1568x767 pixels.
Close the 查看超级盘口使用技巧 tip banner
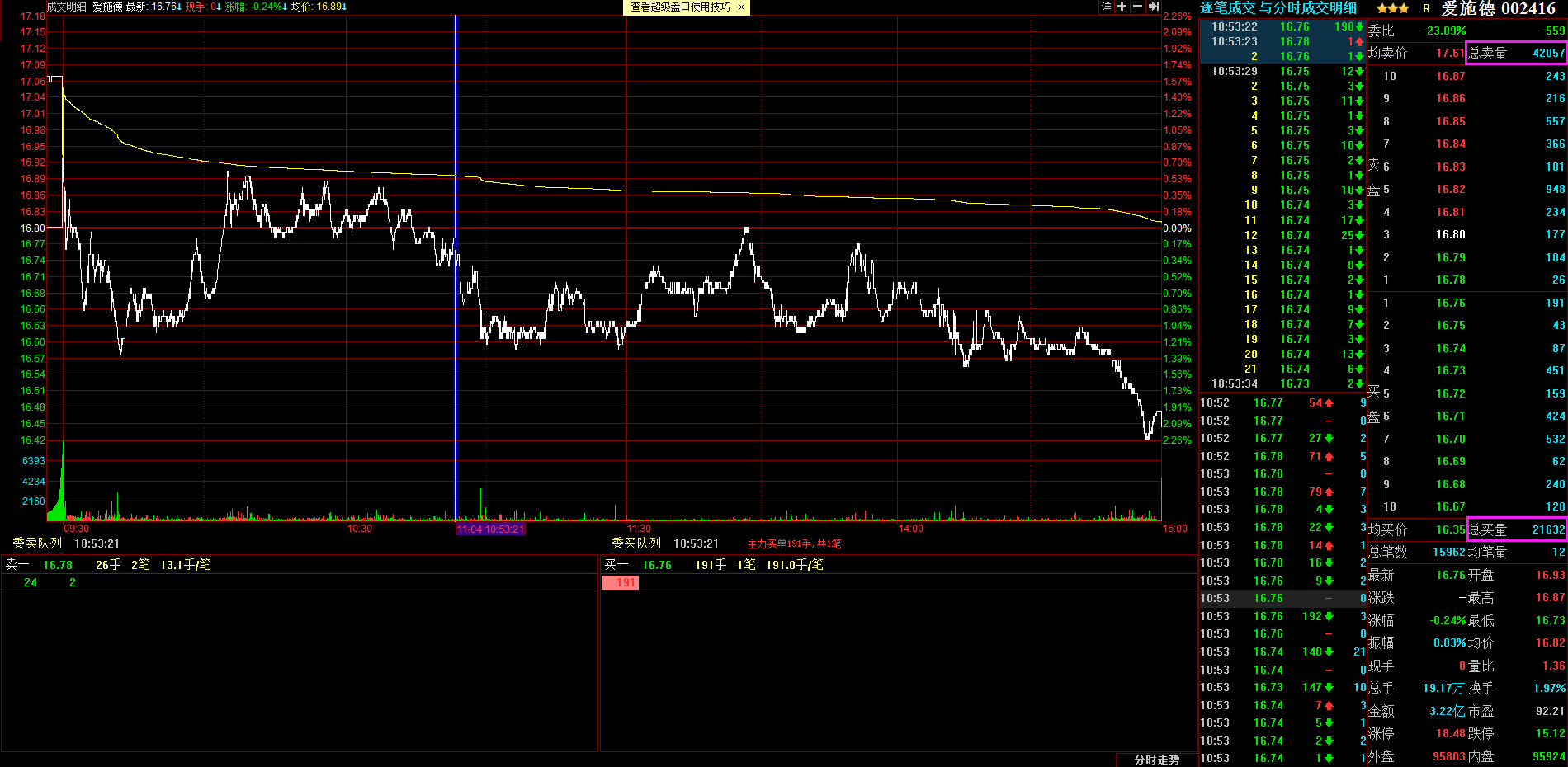pyautogui.click(x=741, y=7)
